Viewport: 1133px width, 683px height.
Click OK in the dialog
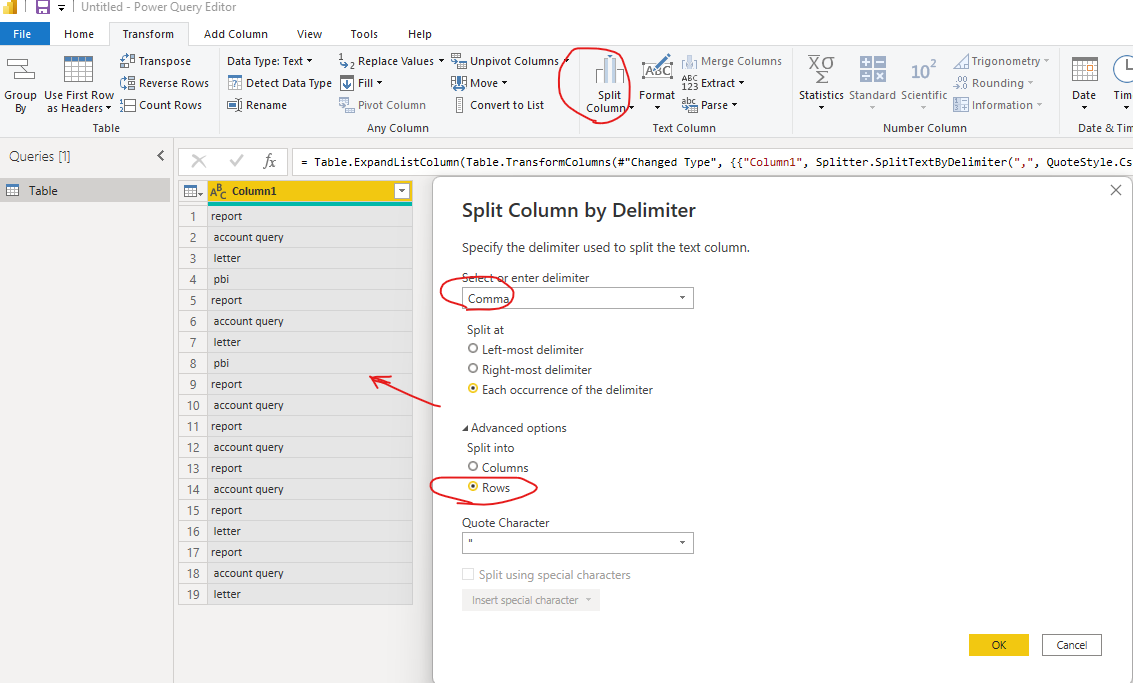tap(999, 645)
